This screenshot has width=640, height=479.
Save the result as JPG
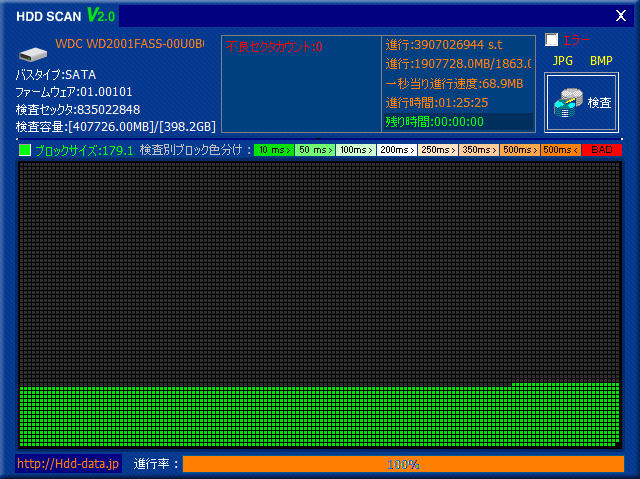[562, 61]
